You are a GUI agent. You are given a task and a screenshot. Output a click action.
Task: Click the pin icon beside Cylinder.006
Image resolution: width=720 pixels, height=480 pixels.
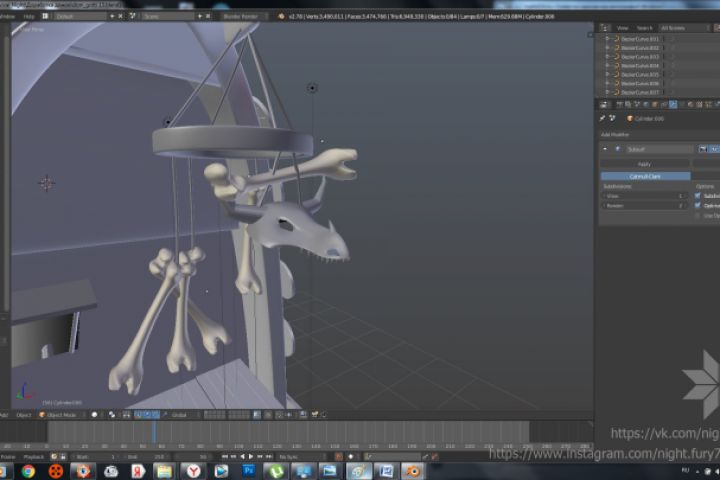click(602, 119)
